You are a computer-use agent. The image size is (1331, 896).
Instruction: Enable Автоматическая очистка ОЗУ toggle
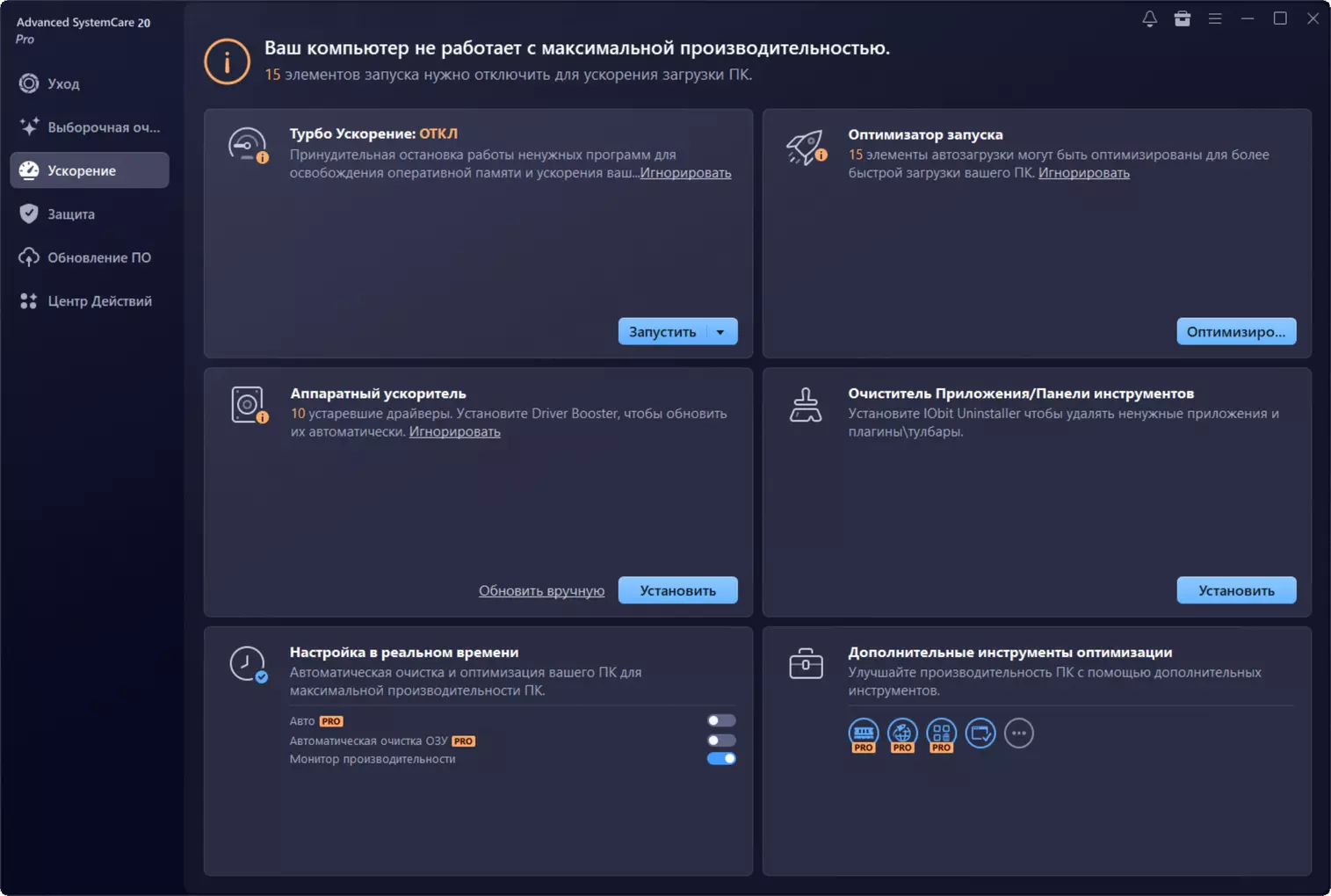721,741
